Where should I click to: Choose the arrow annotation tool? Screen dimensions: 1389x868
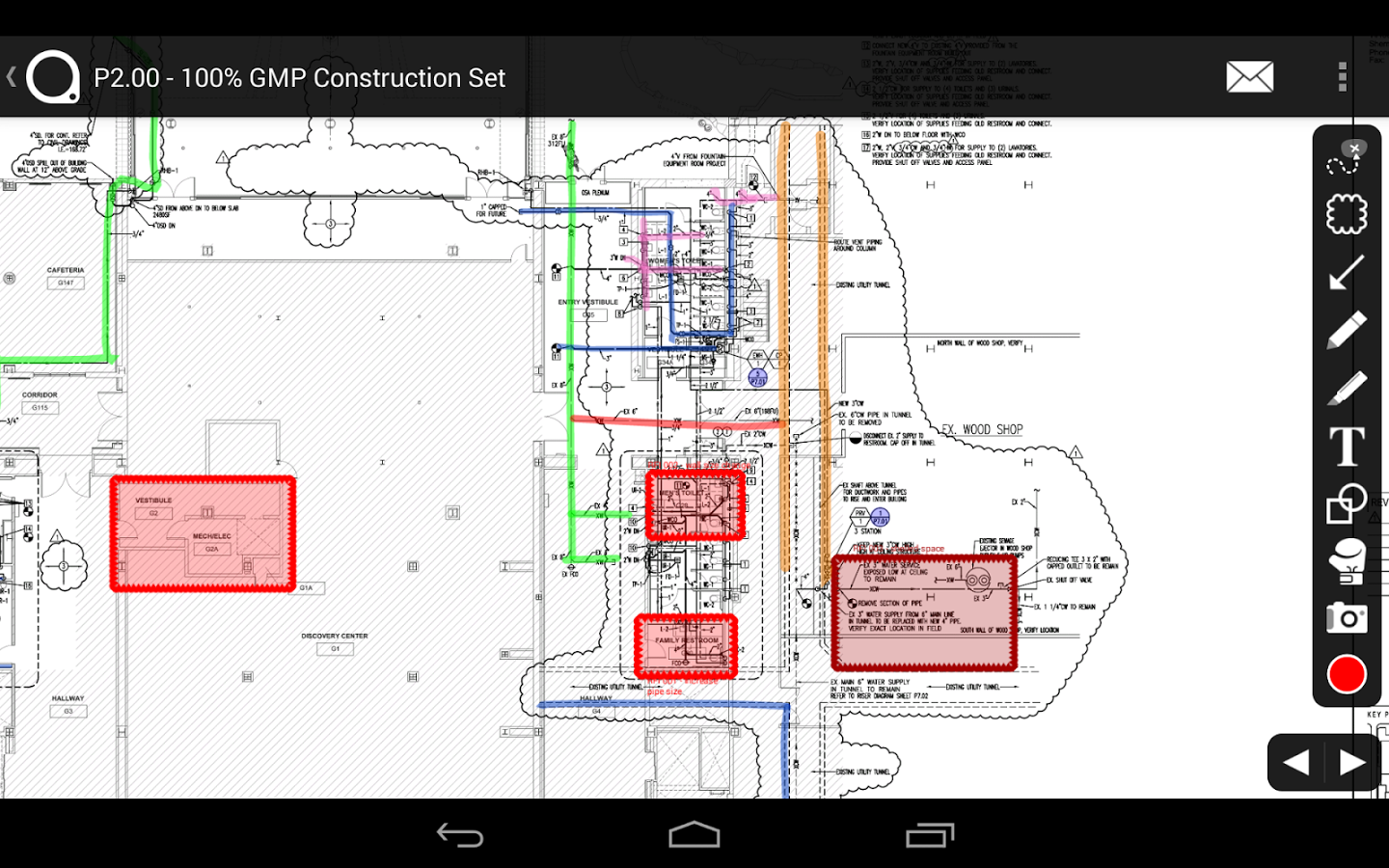[1347, 273]
